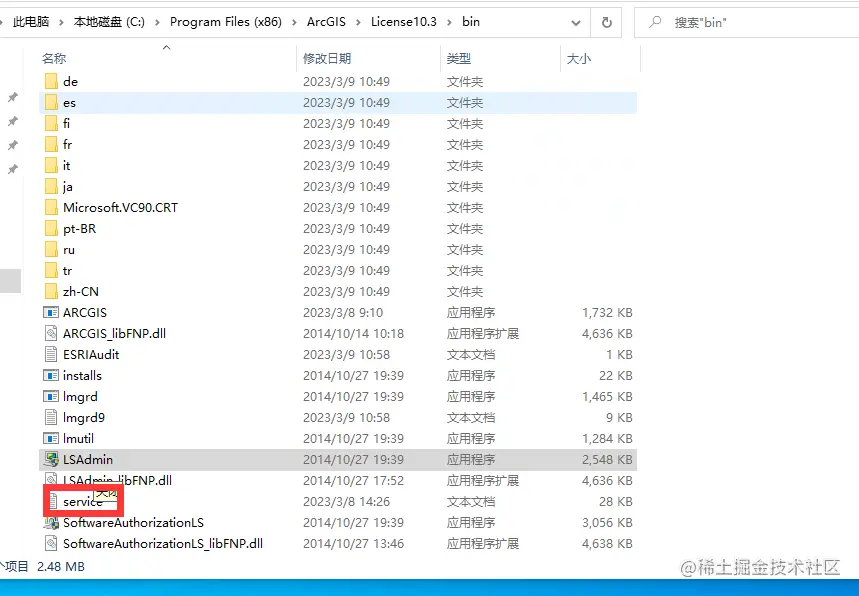Click the SoftwareAuthorizationLS application icon
Viewport: 859px width, 596px height.
51,523
